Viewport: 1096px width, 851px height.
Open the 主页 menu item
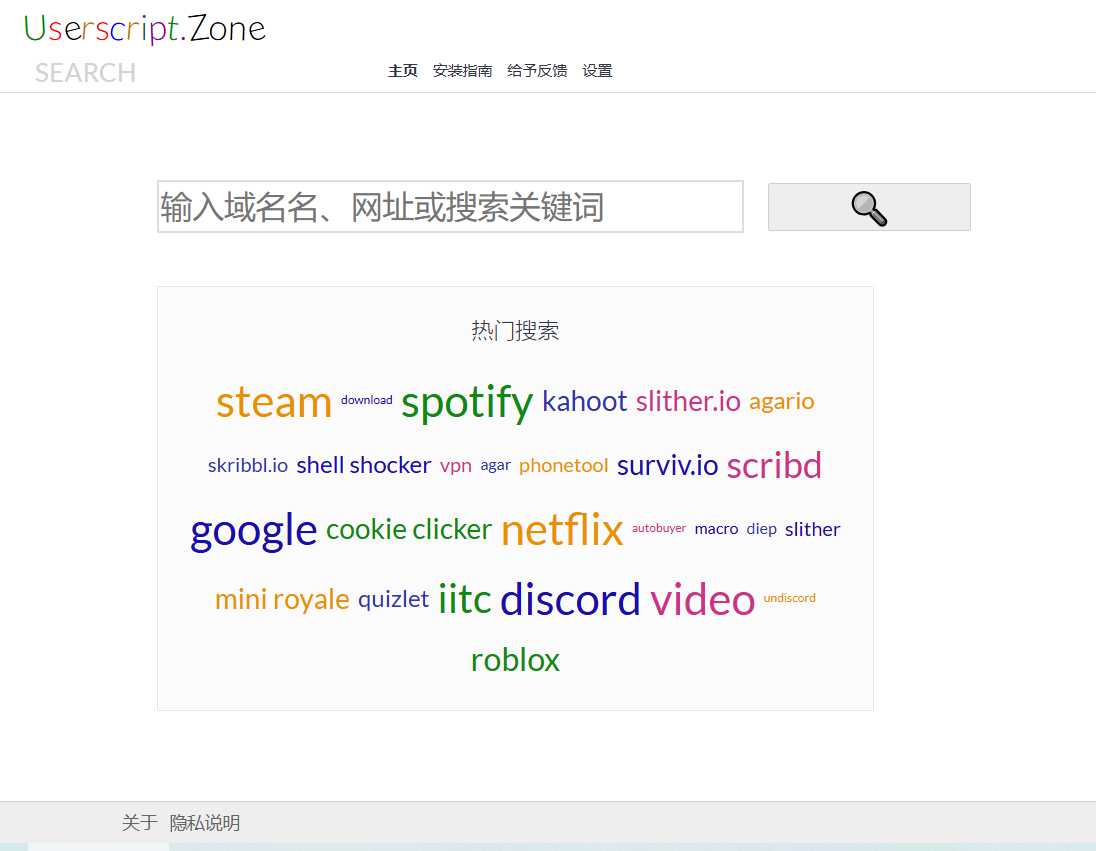[402, 70]
